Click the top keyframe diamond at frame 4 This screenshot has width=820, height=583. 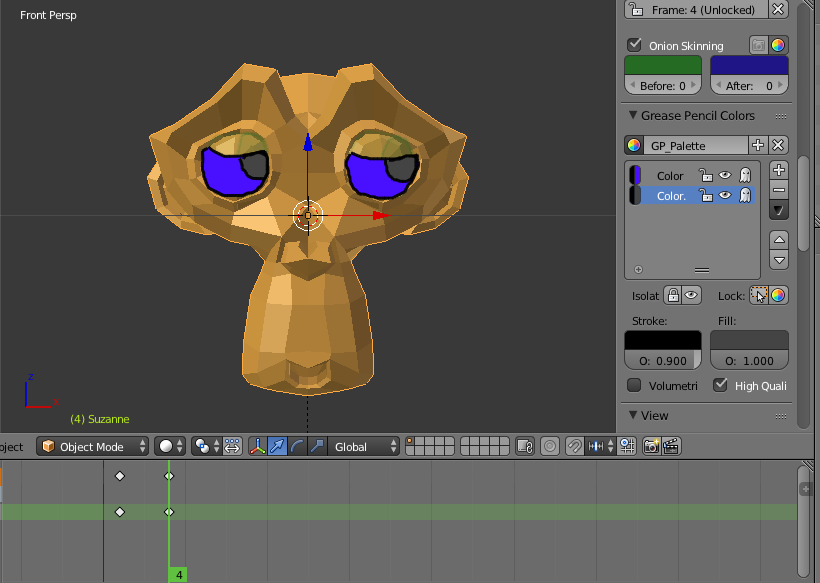[x=169, y=476]
